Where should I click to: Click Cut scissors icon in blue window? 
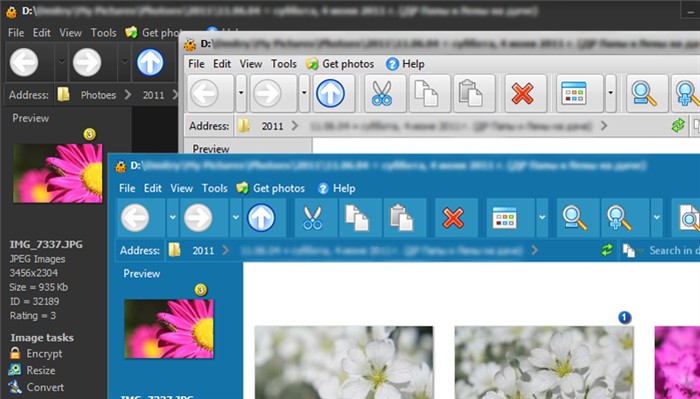click(312, 218)
